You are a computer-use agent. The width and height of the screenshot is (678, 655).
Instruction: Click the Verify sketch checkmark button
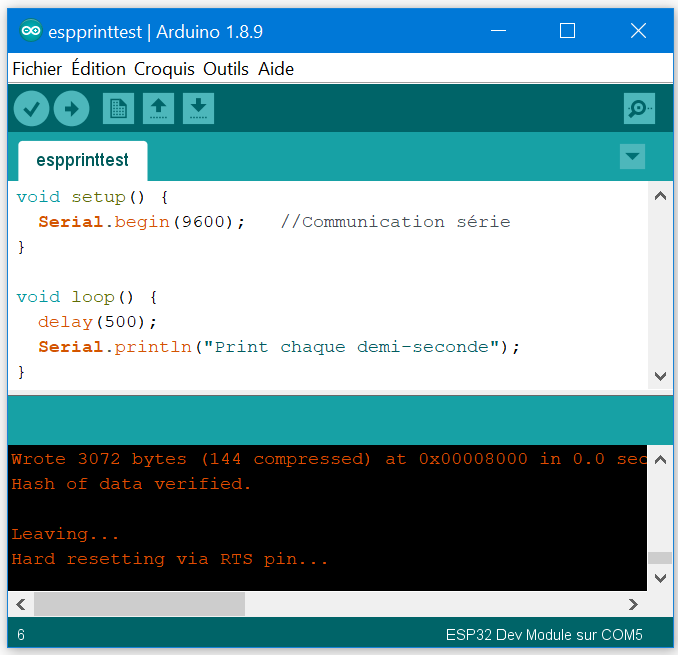[31, 109]
